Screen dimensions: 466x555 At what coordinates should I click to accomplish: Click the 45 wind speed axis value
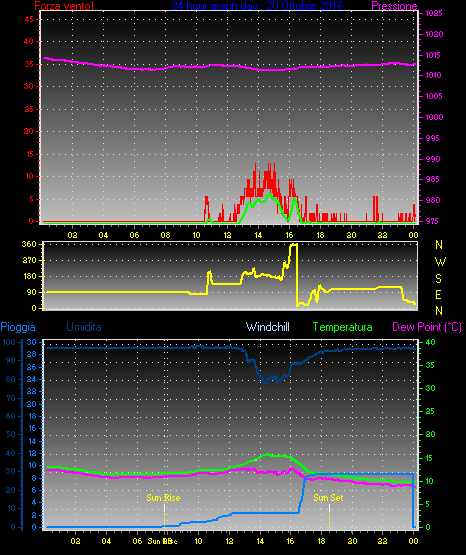coord(29,19)
